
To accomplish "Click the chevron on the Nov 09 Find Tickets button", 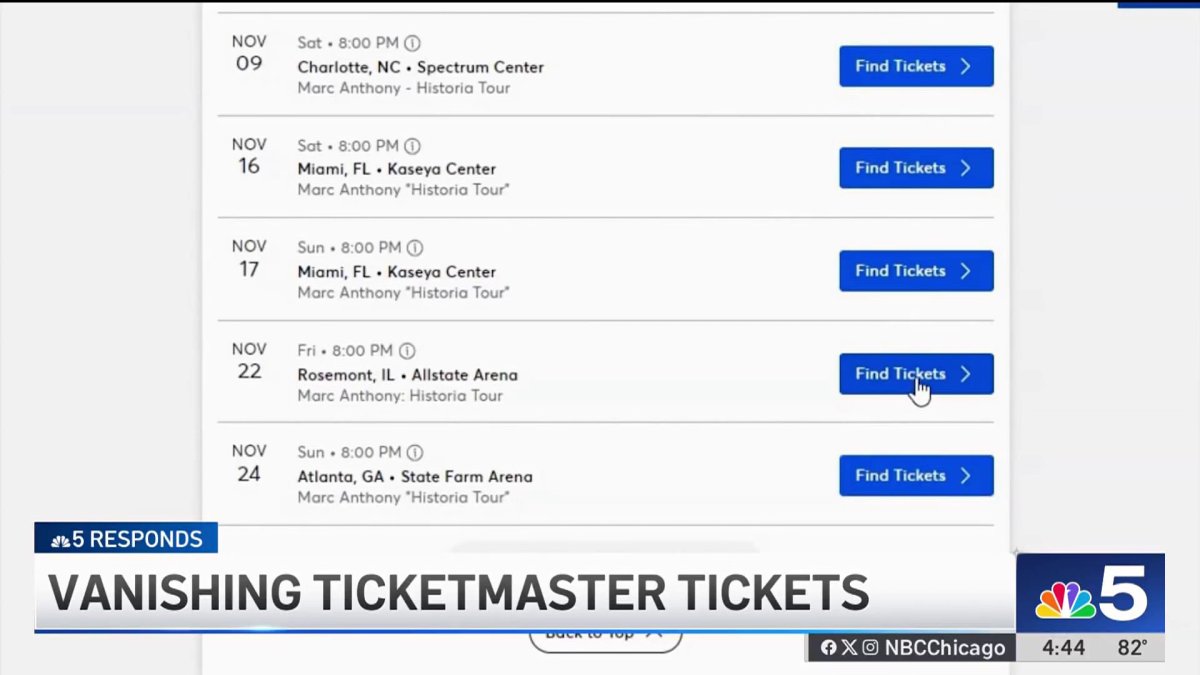I will point(964,66).
